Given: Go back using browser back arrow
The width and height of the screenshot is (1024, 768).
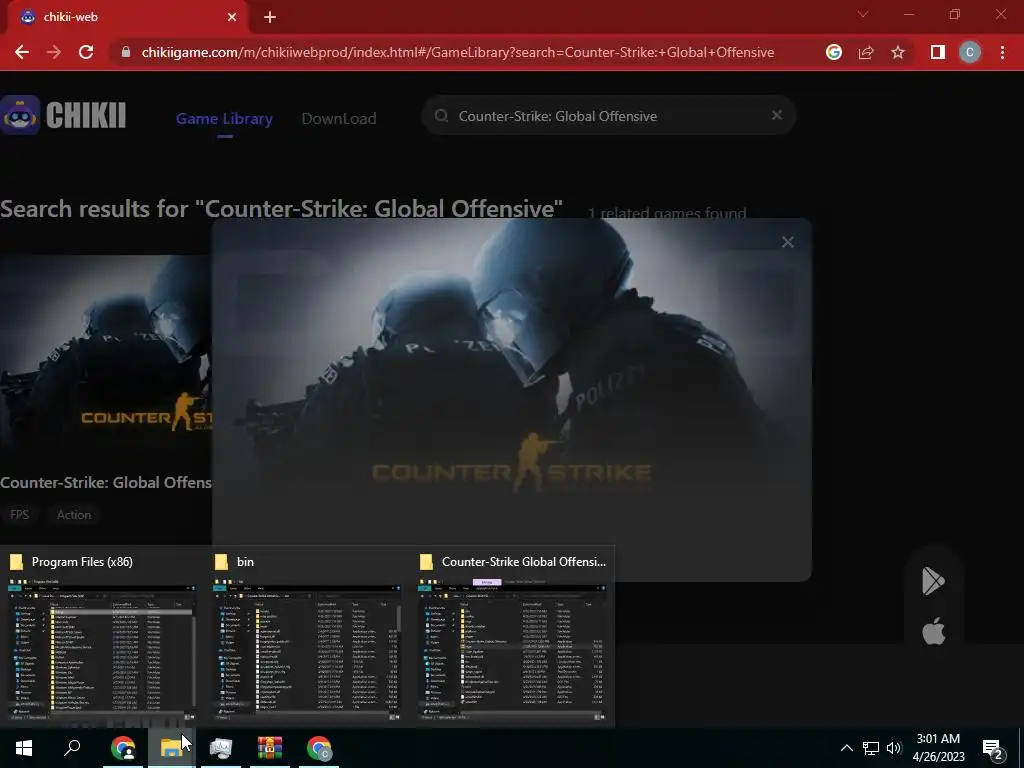Looking at the screenshot, I should click(22, 52).
